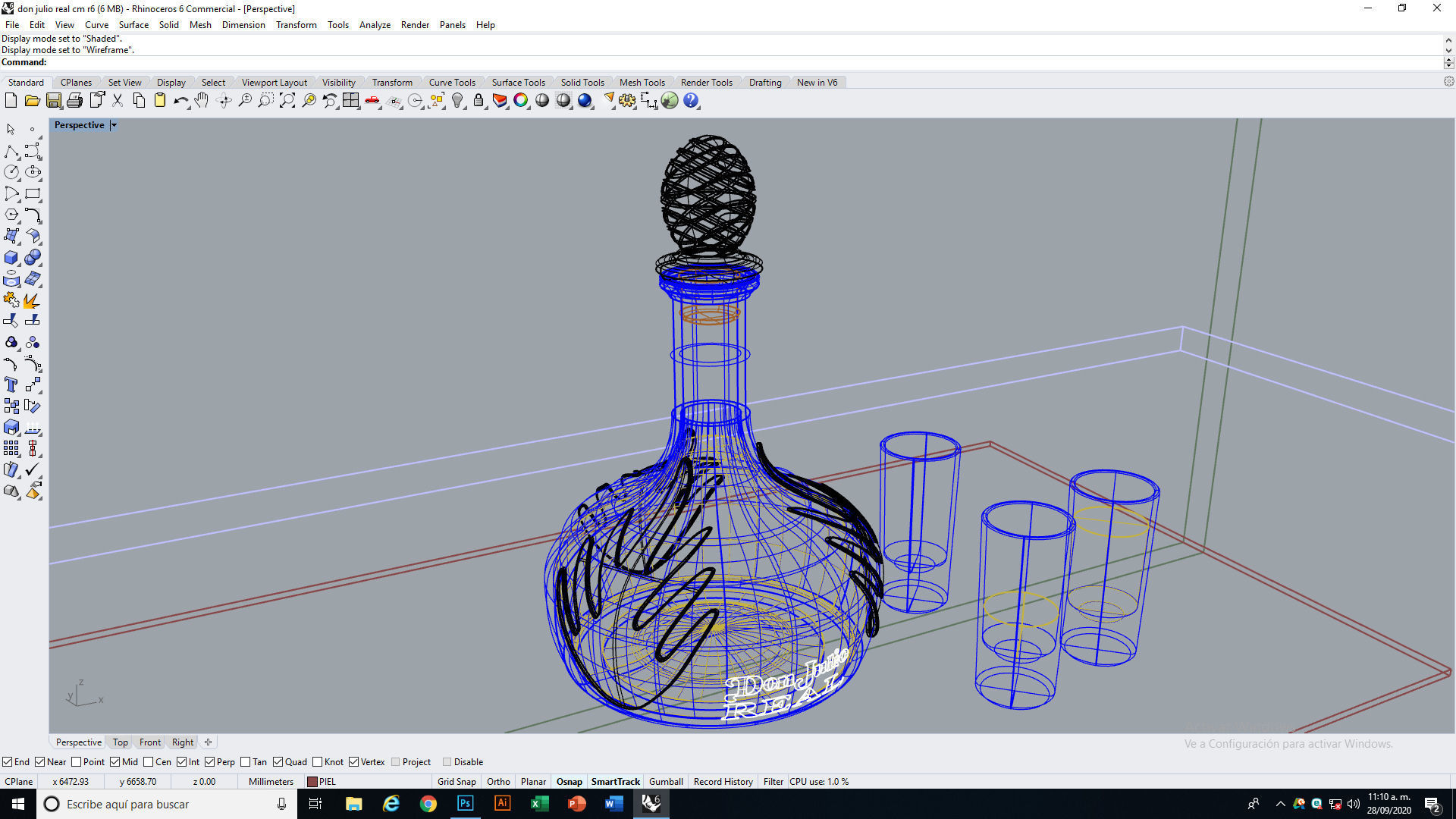Click the four-viewport layout icon
Image resolution: width=1456 pixels, height=819 pixels.
pyautogui.click(x=350, y=100)
